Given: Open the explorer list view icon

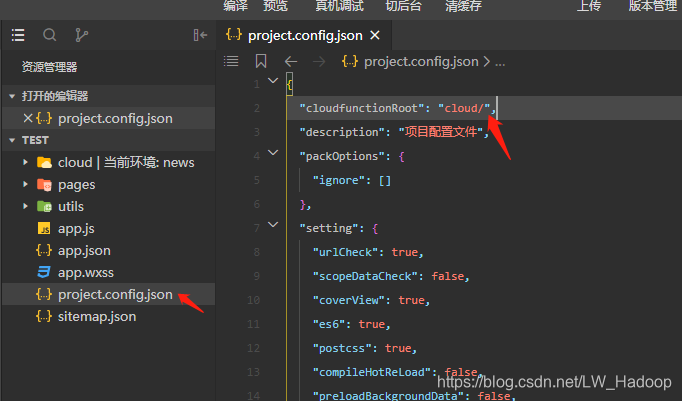Looking at the screenshot, I should pos(18,35).
